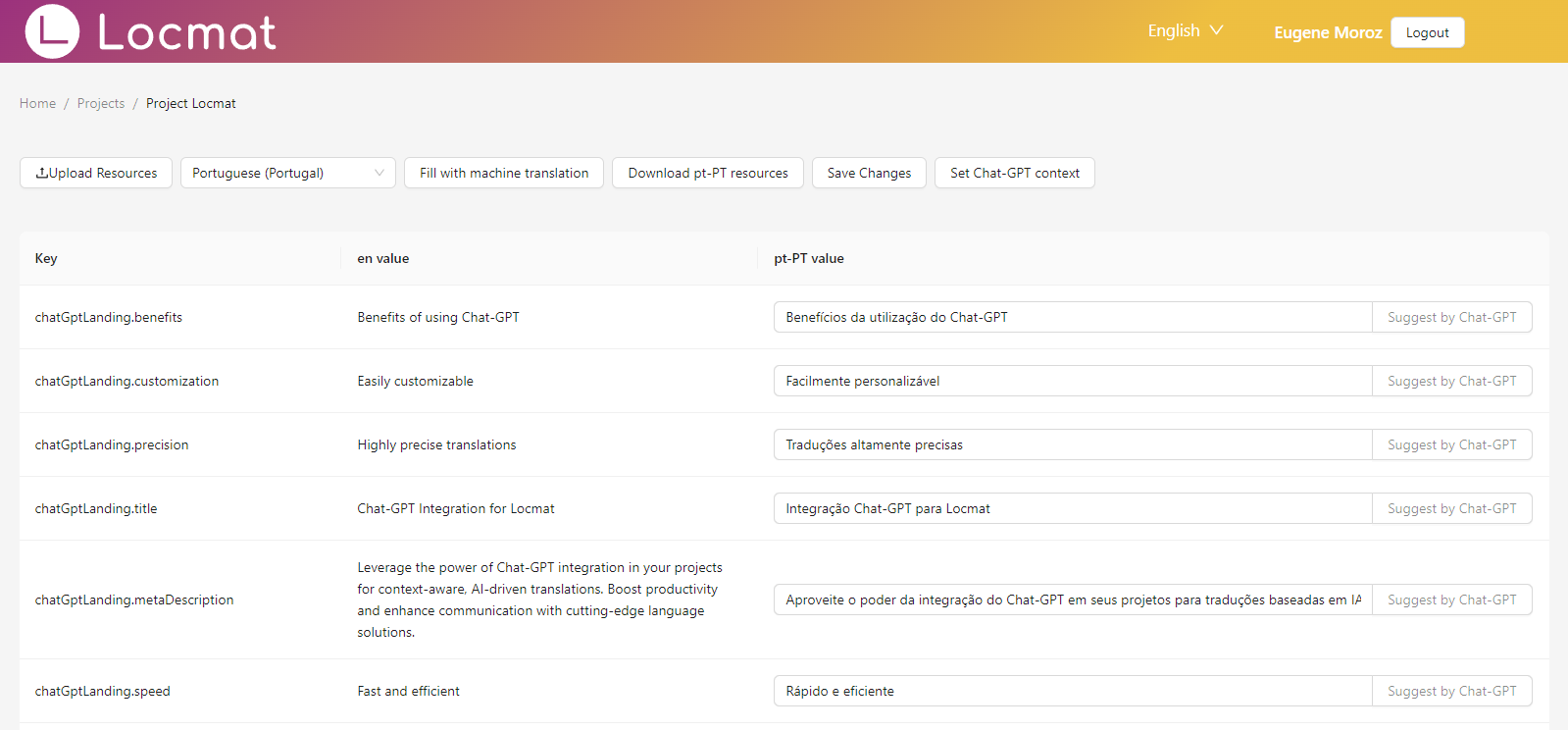This screenshot has height=730, width=1568.
Task: Open Eugene Moroz user name
Action: coord(1328,32)
